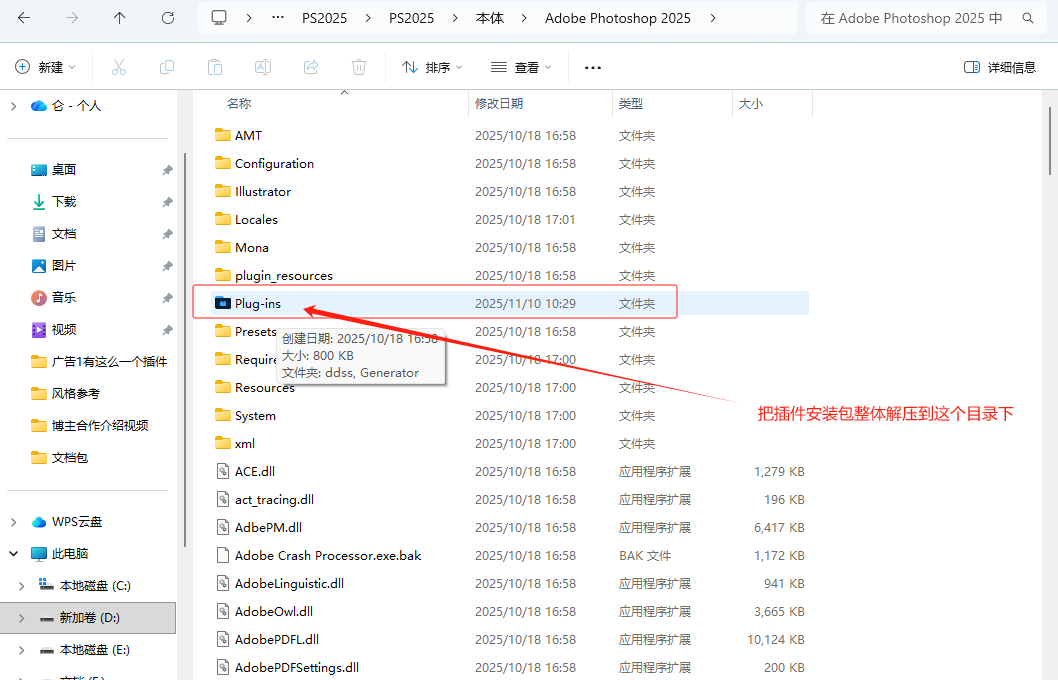Image resolution: width=1058 pixels, height=680 pixels.
Task: Click the Share icon in toolbar
Action: pyautogui.click(x=311, y=67)
